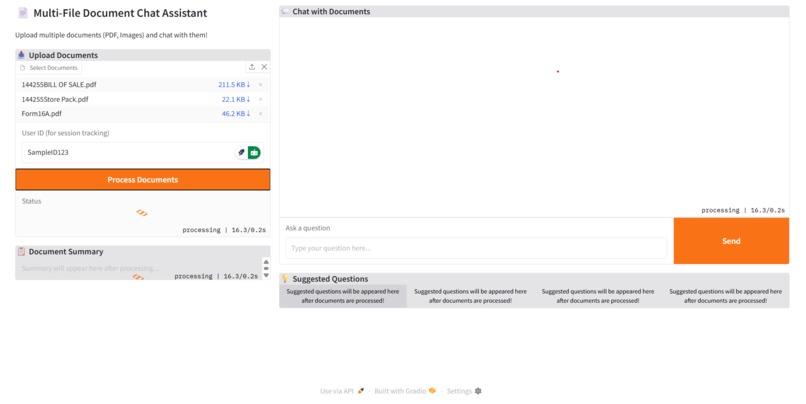Download 144255Store Pack.pdf via 22.1 KB link

point(235,99)
